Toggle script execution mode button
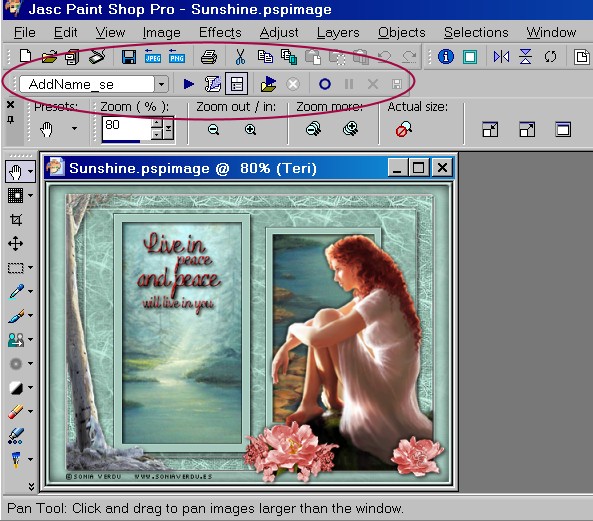Image resolution: width=593 pixels, height=521 pixels. 237,84
